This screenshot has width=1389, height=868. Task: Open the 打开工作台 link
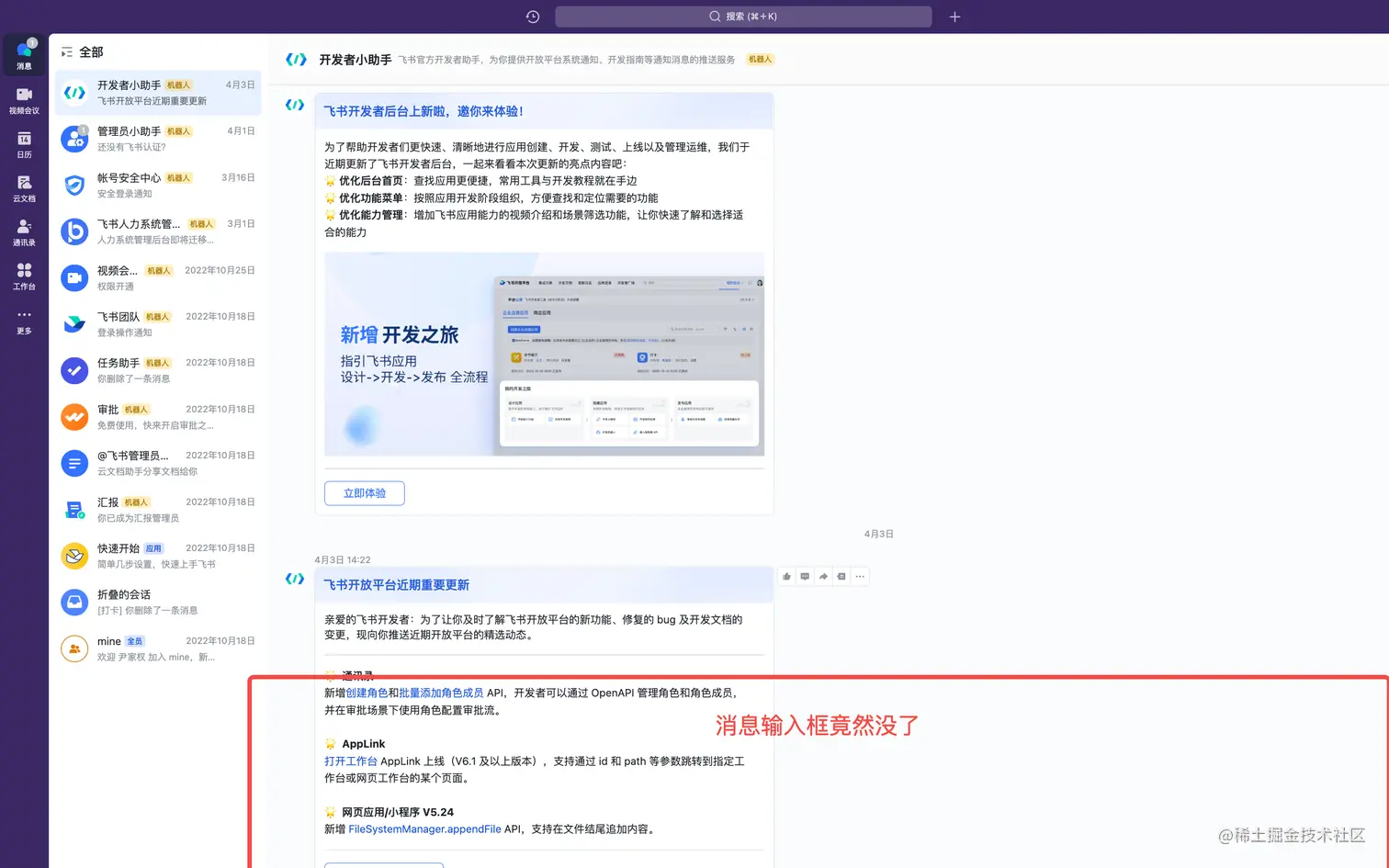click(351, 761)
